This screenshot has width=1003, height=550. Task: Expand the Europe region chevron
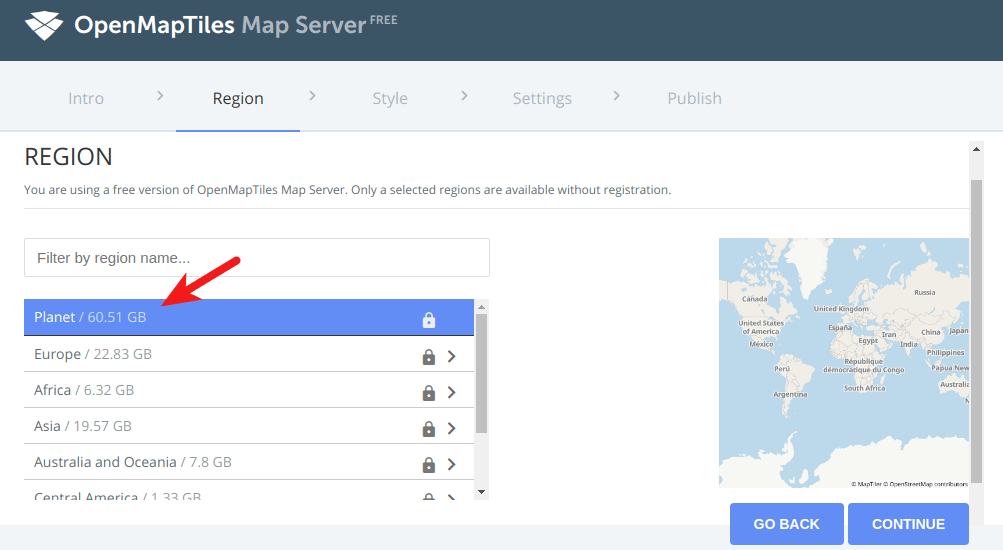tap(452, 356)
